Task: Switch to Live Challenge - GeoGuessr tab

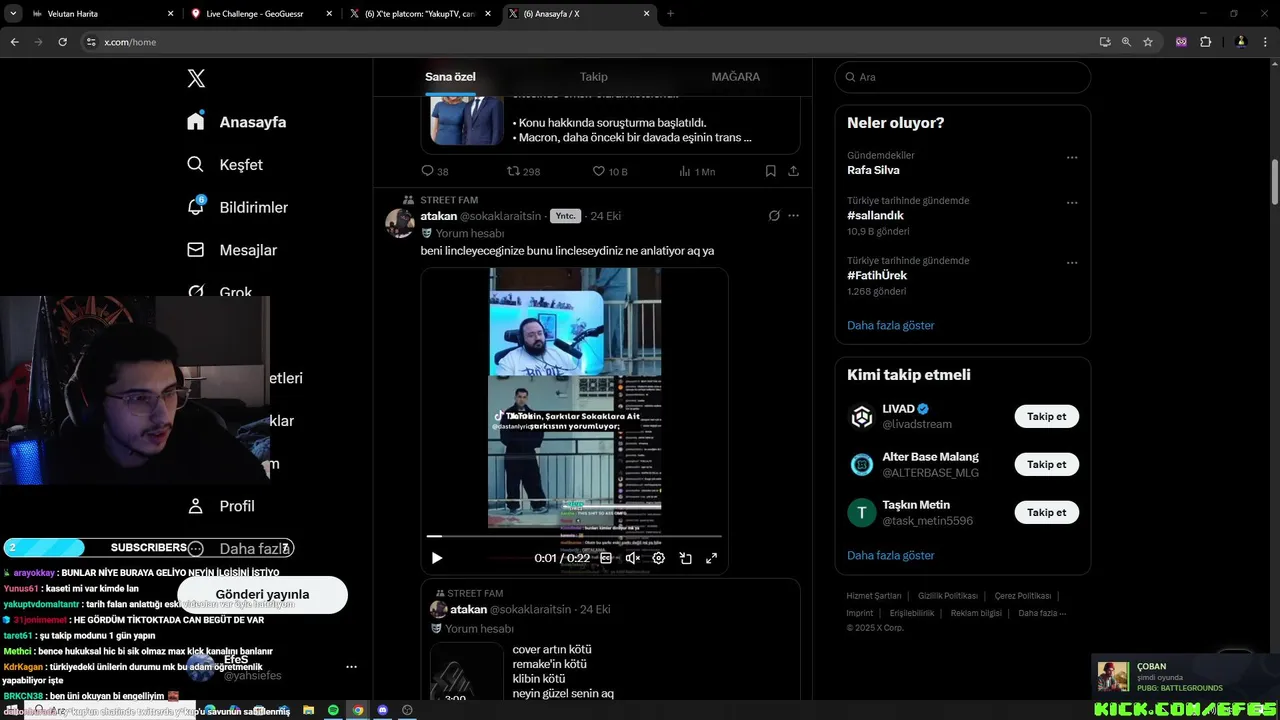Action: (262, 14)
